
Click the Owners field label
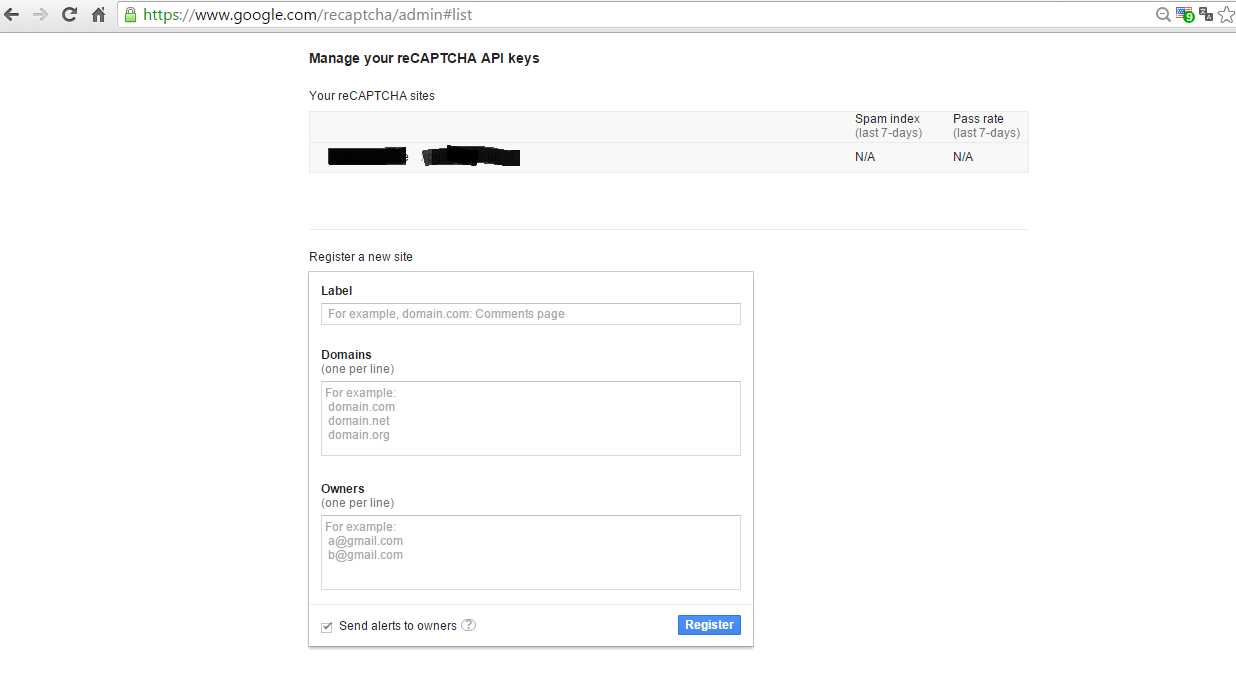(343, 489)
